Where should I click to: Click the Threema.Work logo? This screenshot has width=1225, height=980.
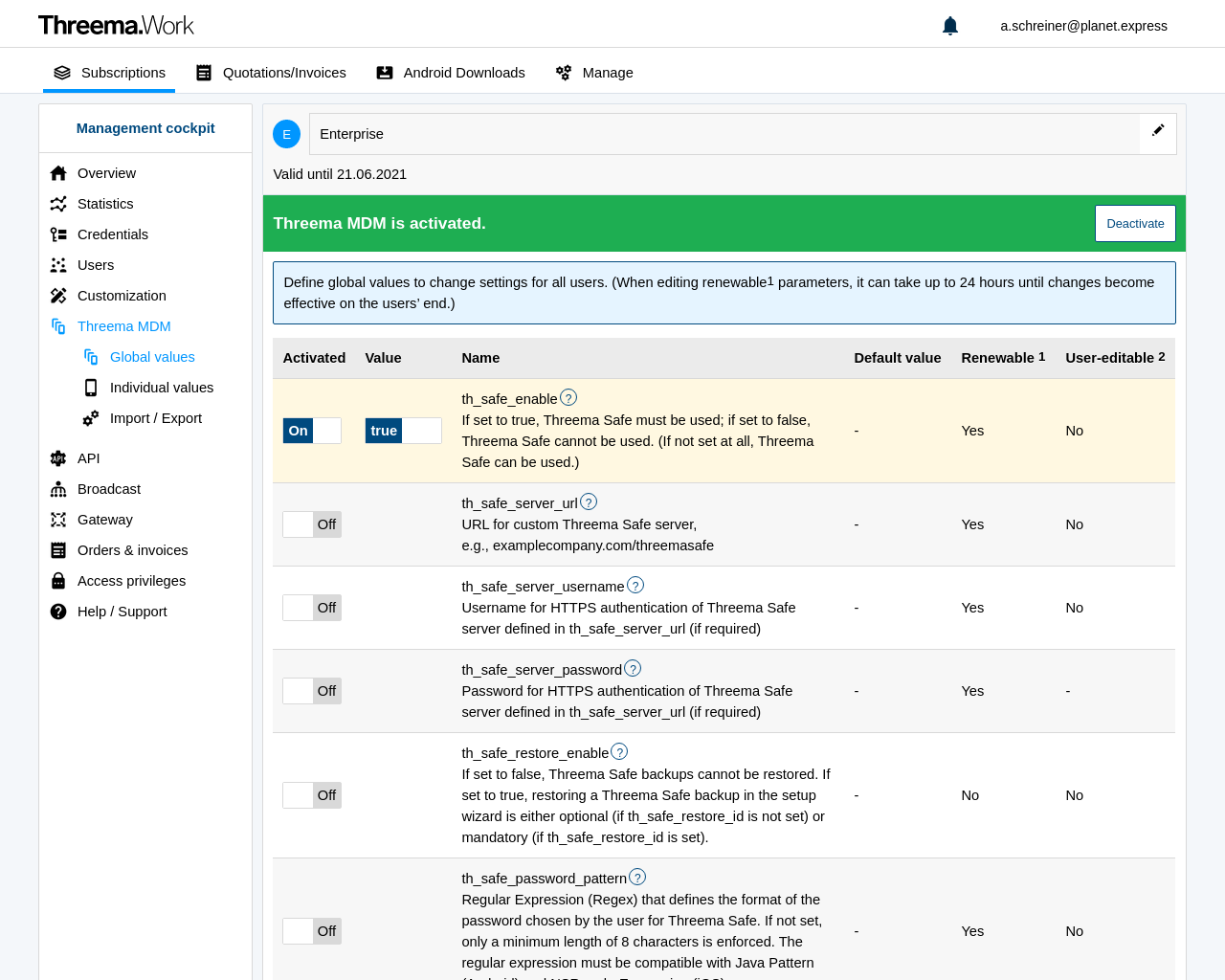click(x=116, y=25)
